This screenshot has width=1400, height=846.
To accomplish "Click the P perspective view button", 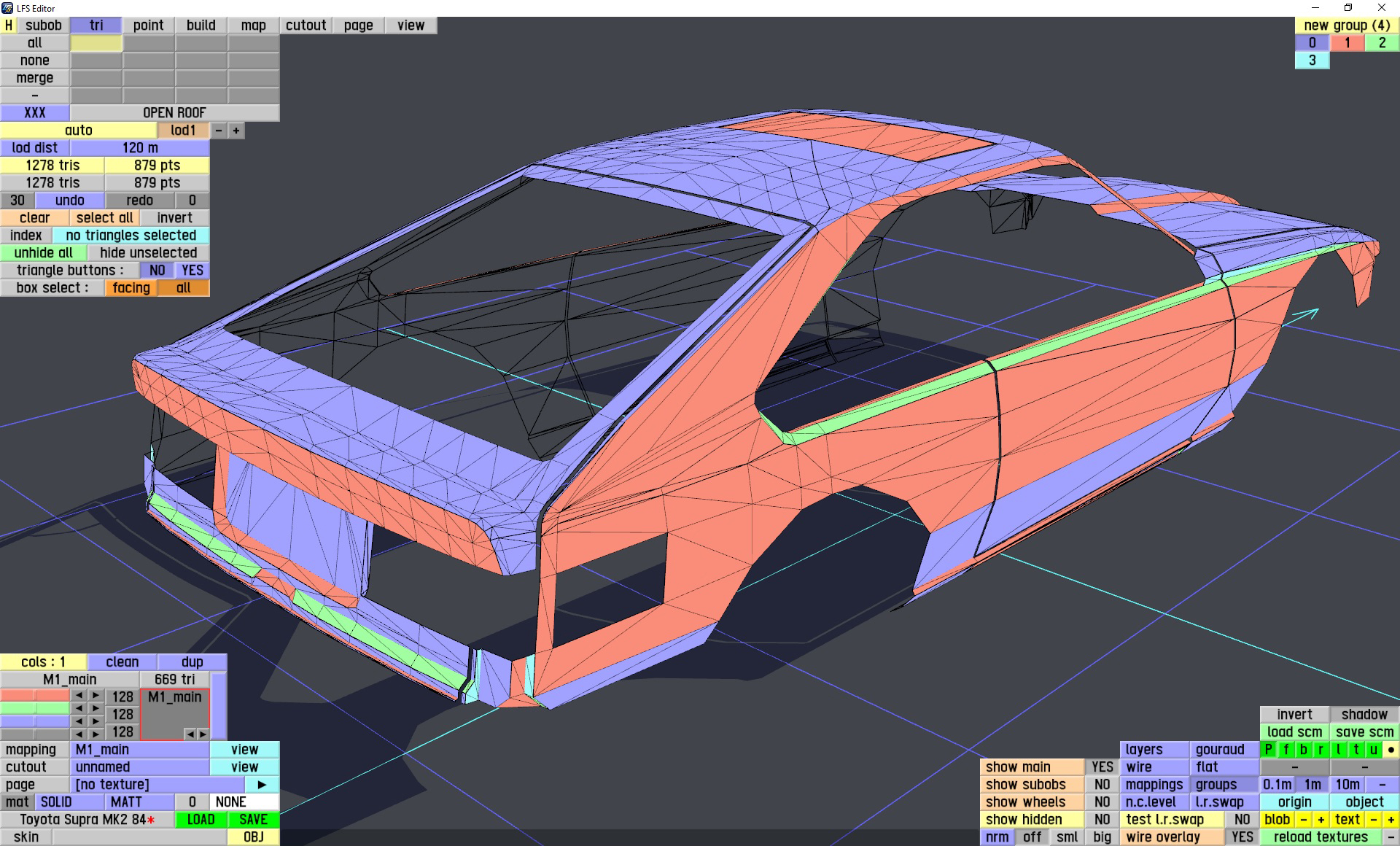I will point(1268,749).
